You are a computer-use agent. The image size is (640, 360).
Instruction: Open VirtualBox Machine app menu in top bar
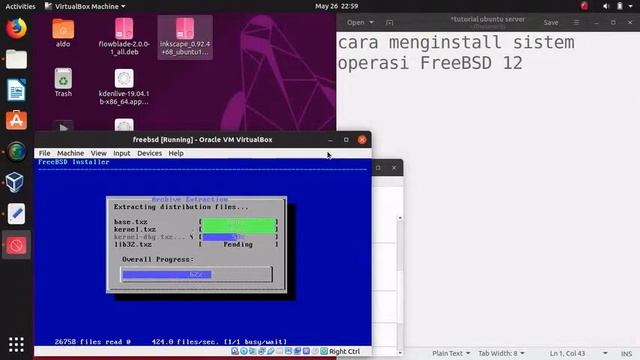(85, 6)
